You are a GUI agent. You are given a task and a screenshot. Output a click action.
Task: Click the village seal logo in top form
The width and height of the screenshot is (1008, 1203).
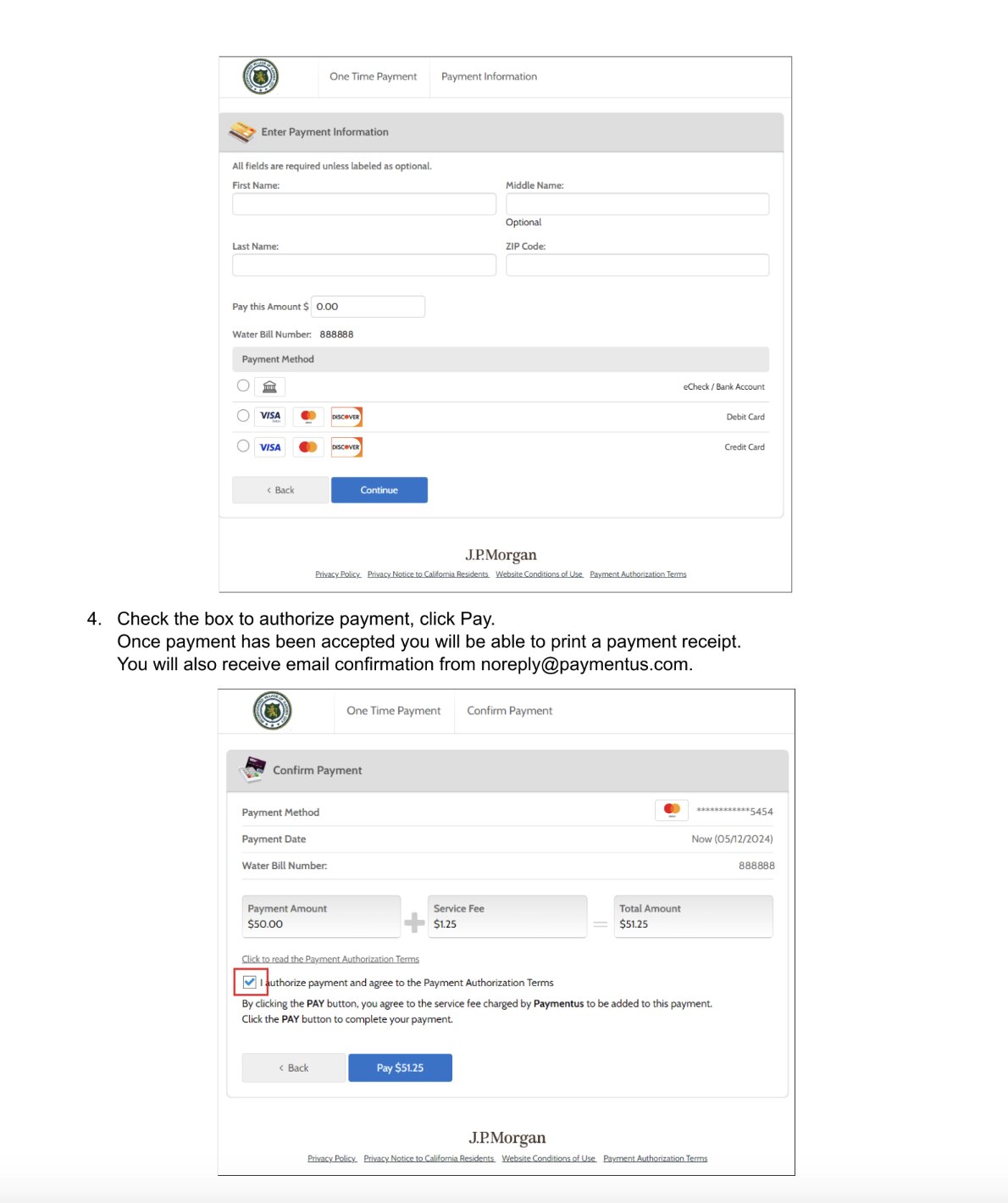point(260,77)
